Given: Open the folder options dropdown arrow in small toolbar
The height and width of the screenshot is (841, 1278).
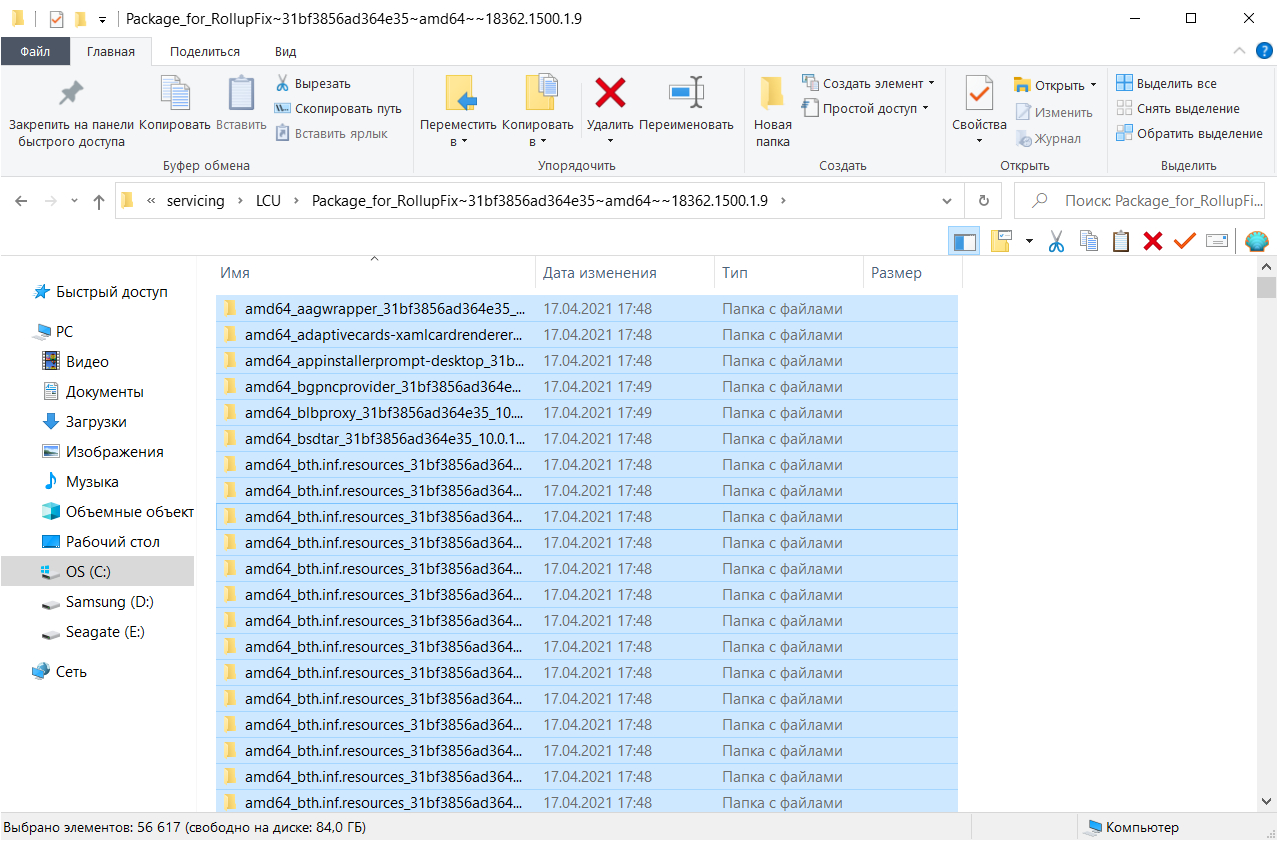Looking at the screenshot, I should (x=1029, y=241).
